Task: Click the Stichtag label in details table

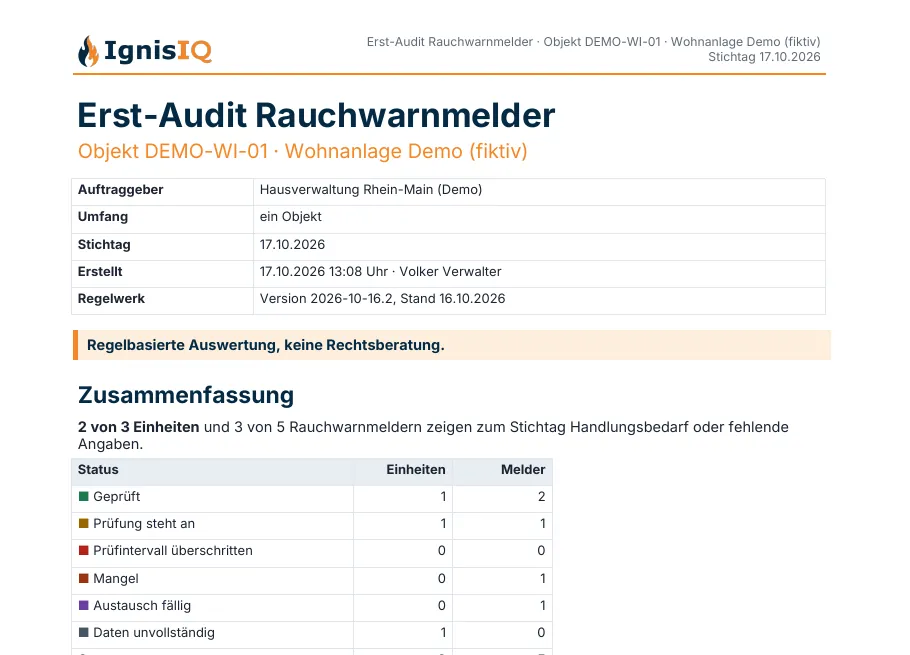Action: (x=104, y=244)
